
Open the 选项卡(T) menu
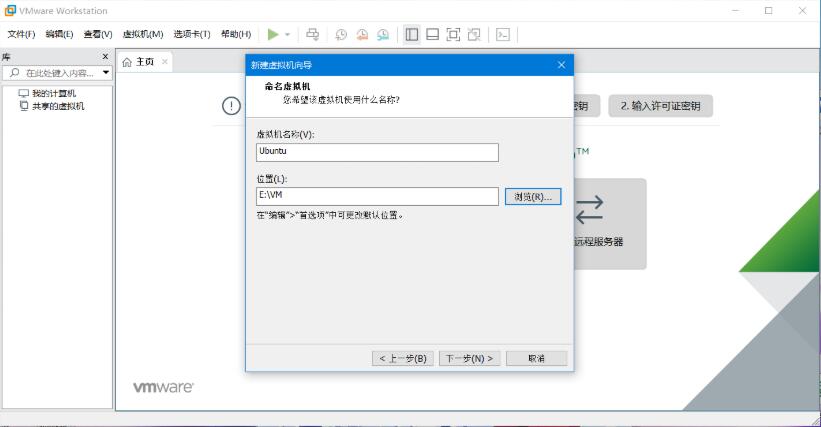tap(192, 35)
